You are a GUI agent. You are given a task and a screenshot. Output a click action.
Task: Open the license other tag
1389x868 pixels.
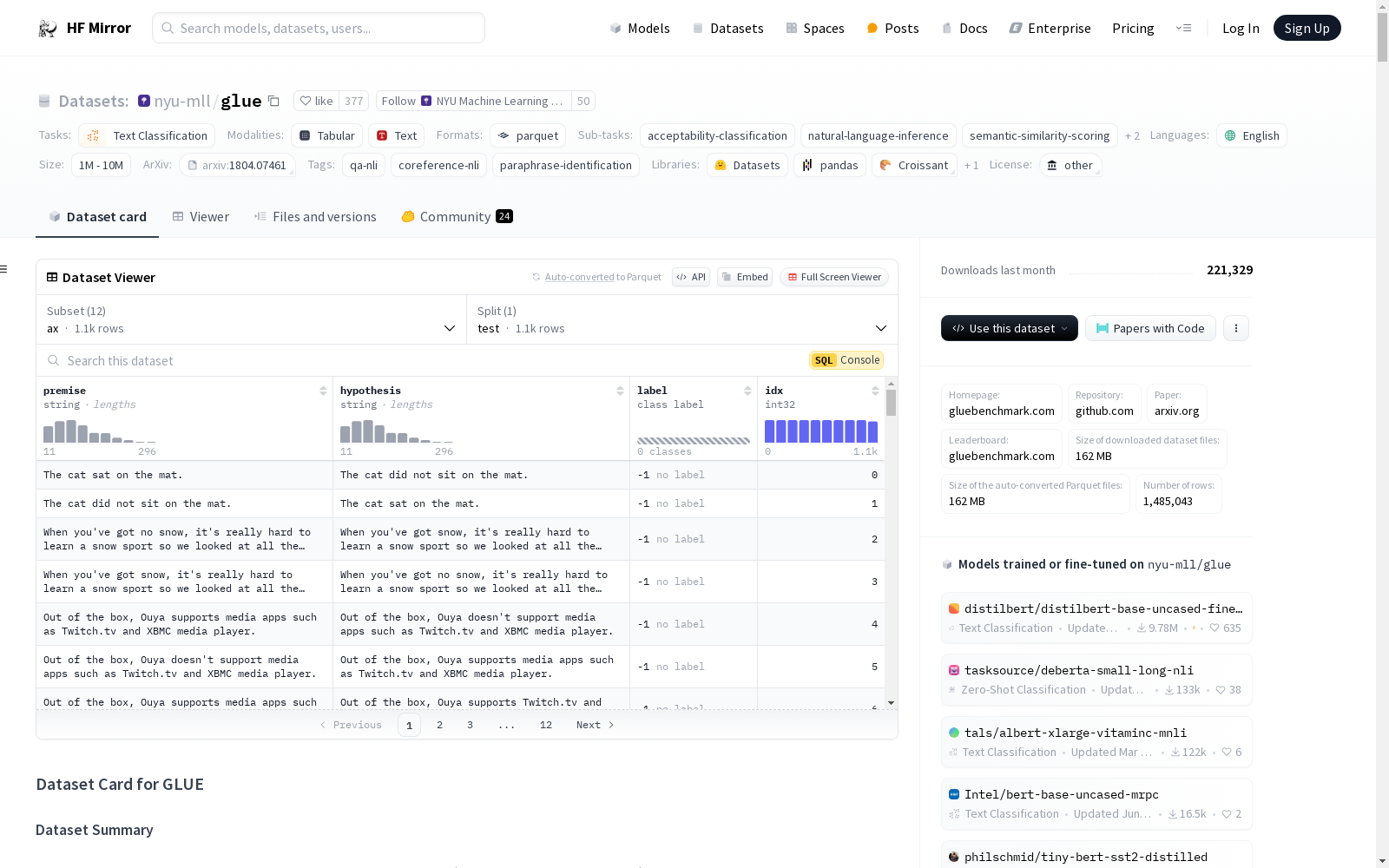pyautogui.click(x=1070, y=165)
